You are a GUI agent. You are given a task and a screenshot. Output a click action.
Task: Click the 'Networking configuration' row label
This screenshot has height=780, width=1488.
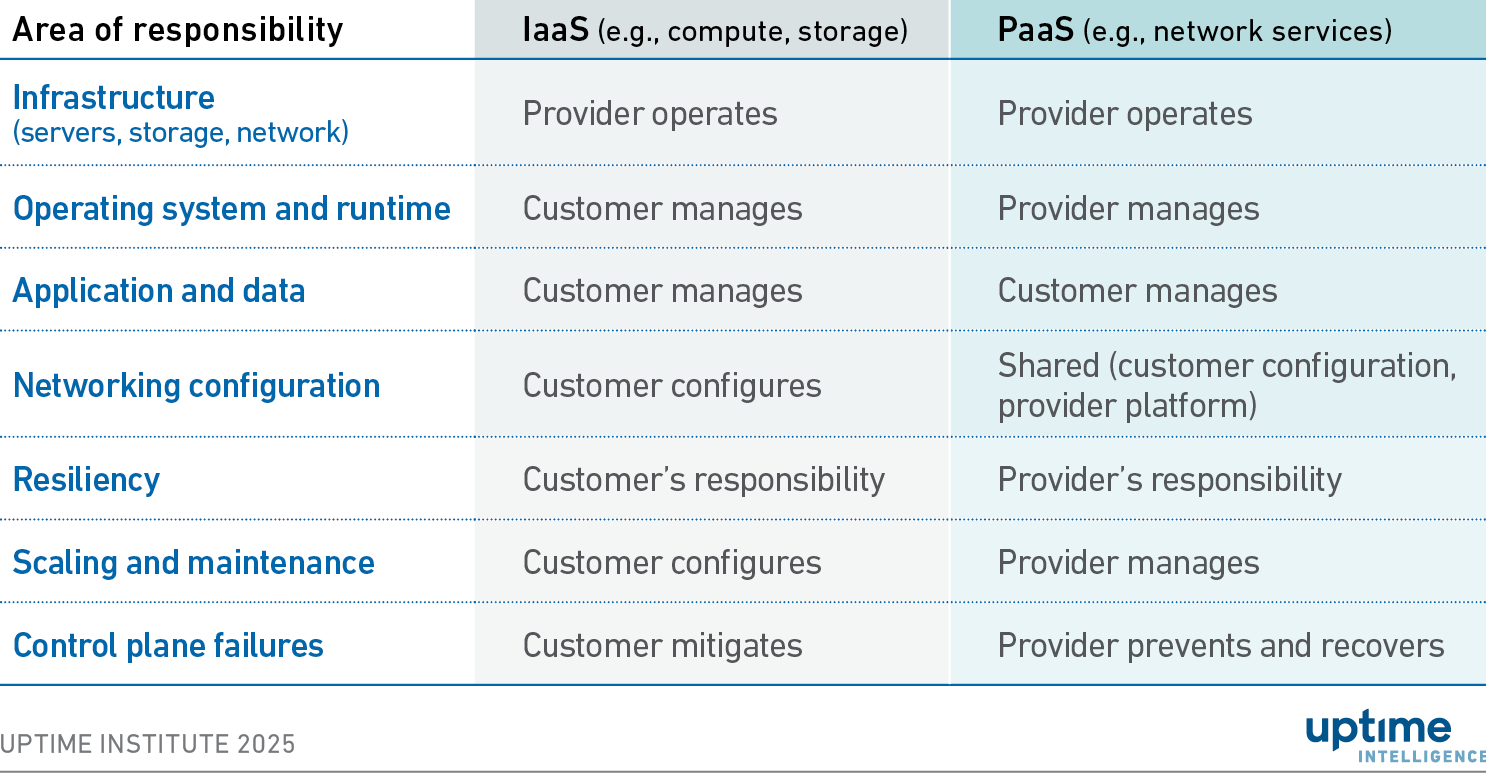[x=196, y=386]
